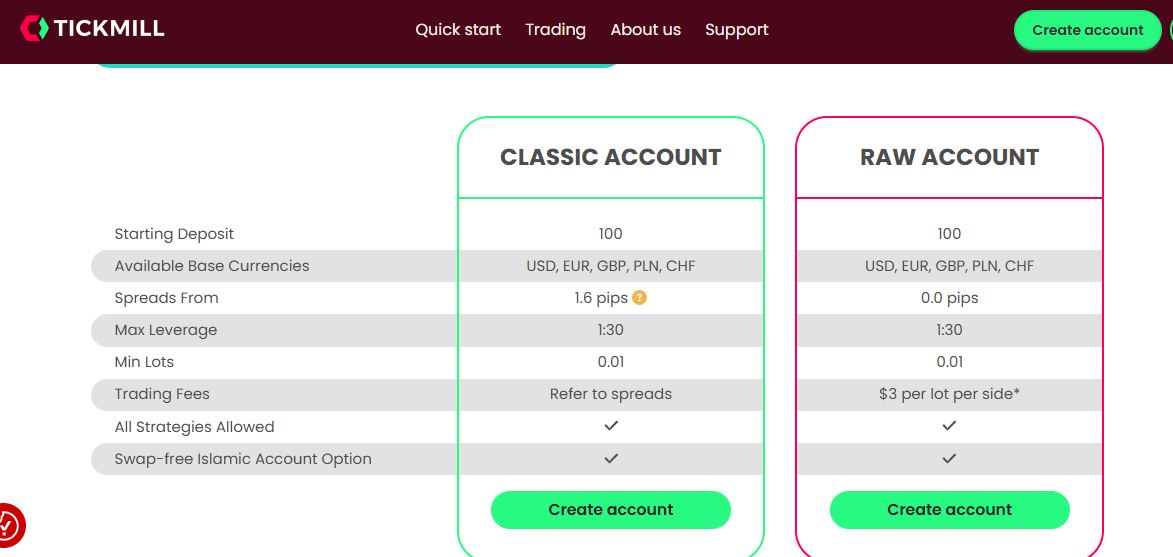This screenshot has width=1173, height=557.
Task: Select the Classic Account heading
Action: pos(611,157)
